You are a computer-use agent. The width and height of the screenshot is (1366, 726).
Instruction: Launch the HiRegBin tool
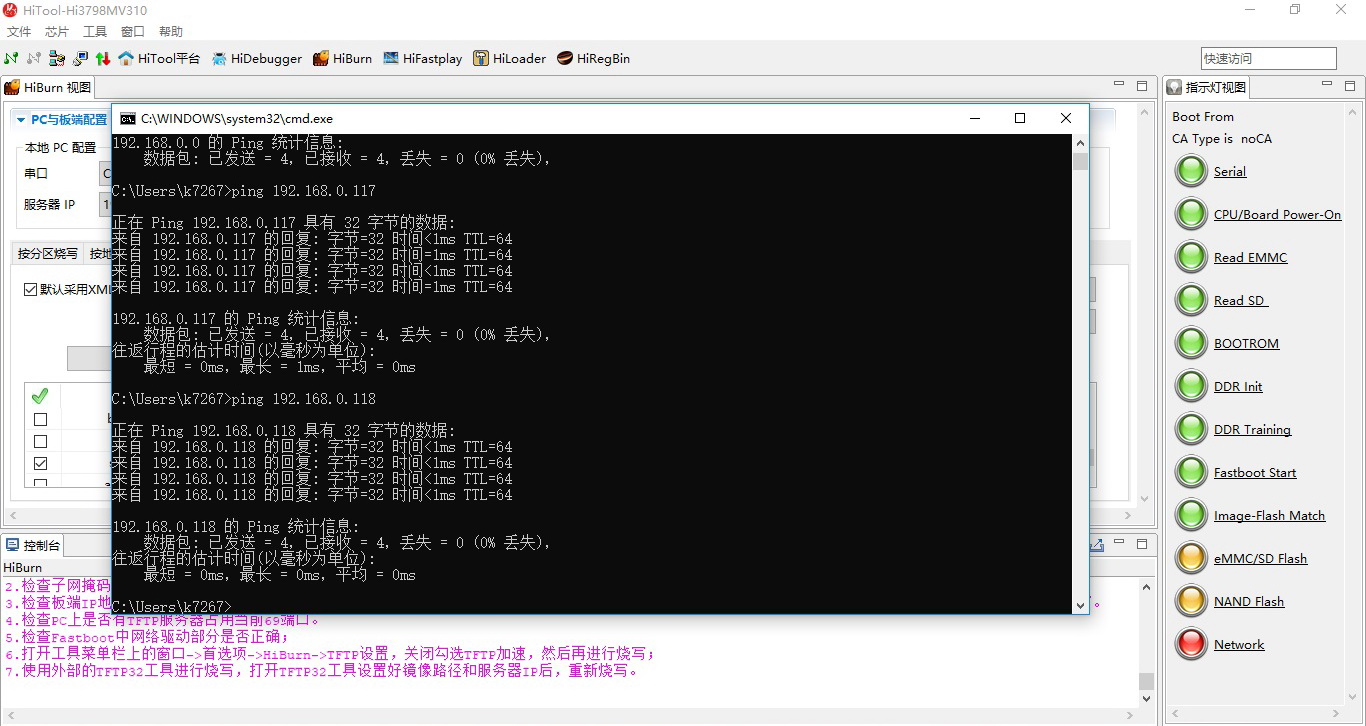click(593, 58)
